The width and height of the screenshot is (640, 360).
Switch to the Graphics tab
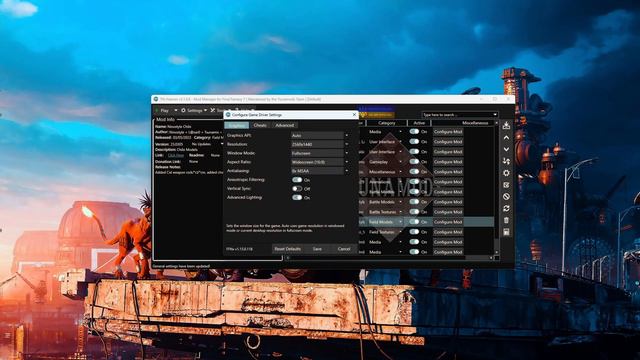pyautogui.click(x=237, y=125)
